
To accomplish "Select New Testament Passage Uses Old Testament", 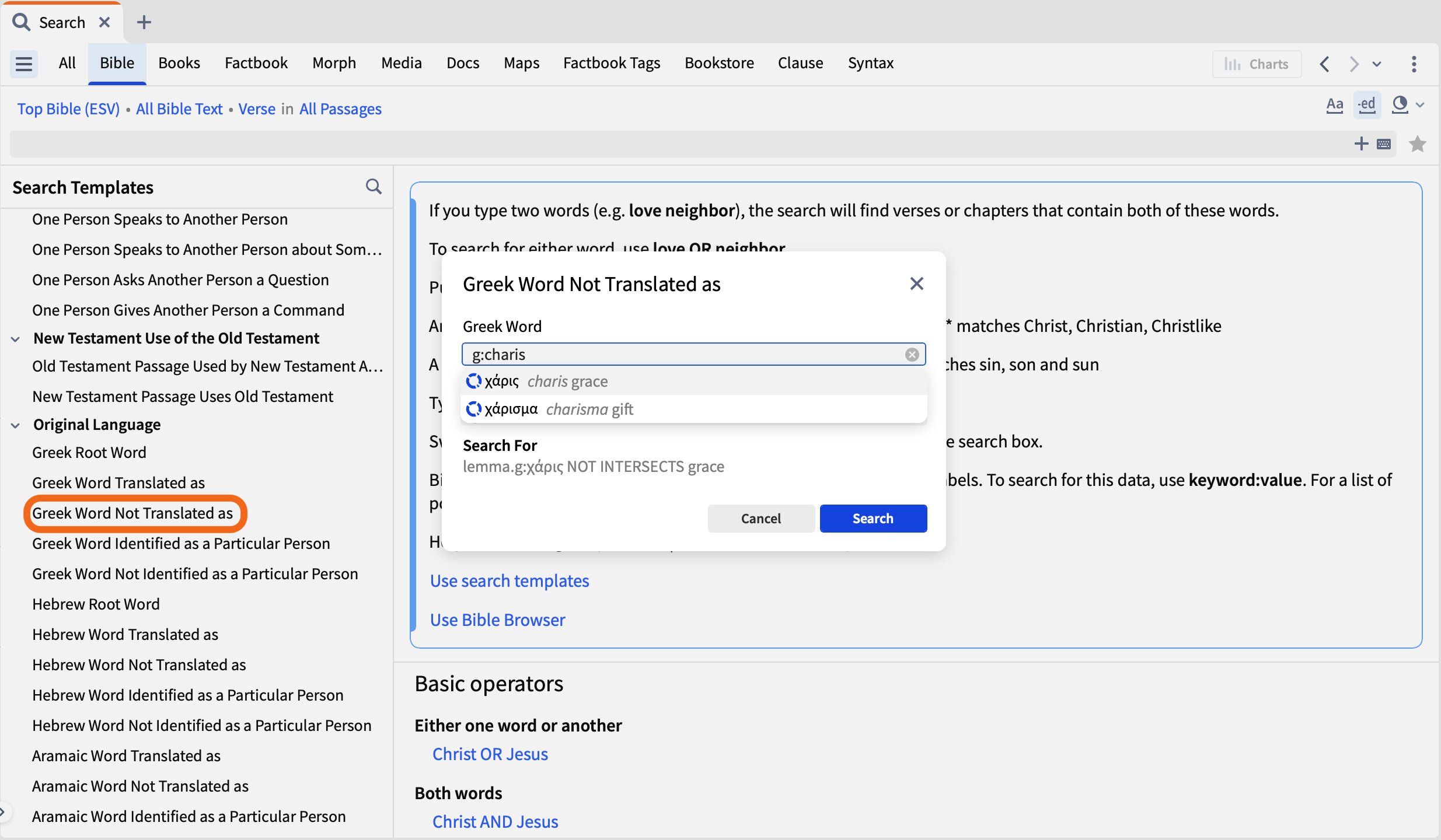I will pos(183,396).
